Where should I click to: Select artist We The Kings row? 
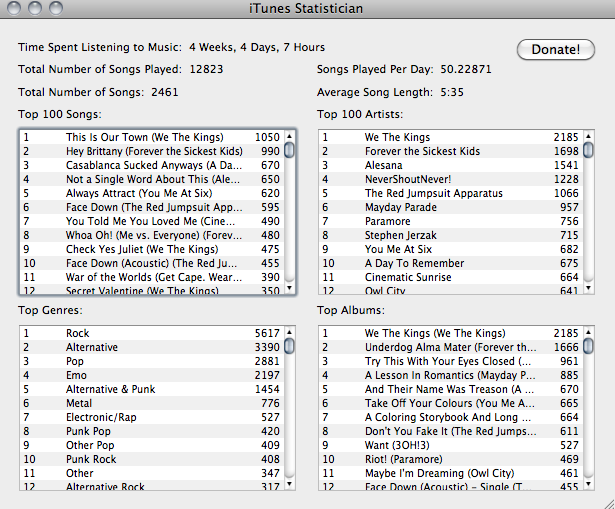(x=451, y=137)
